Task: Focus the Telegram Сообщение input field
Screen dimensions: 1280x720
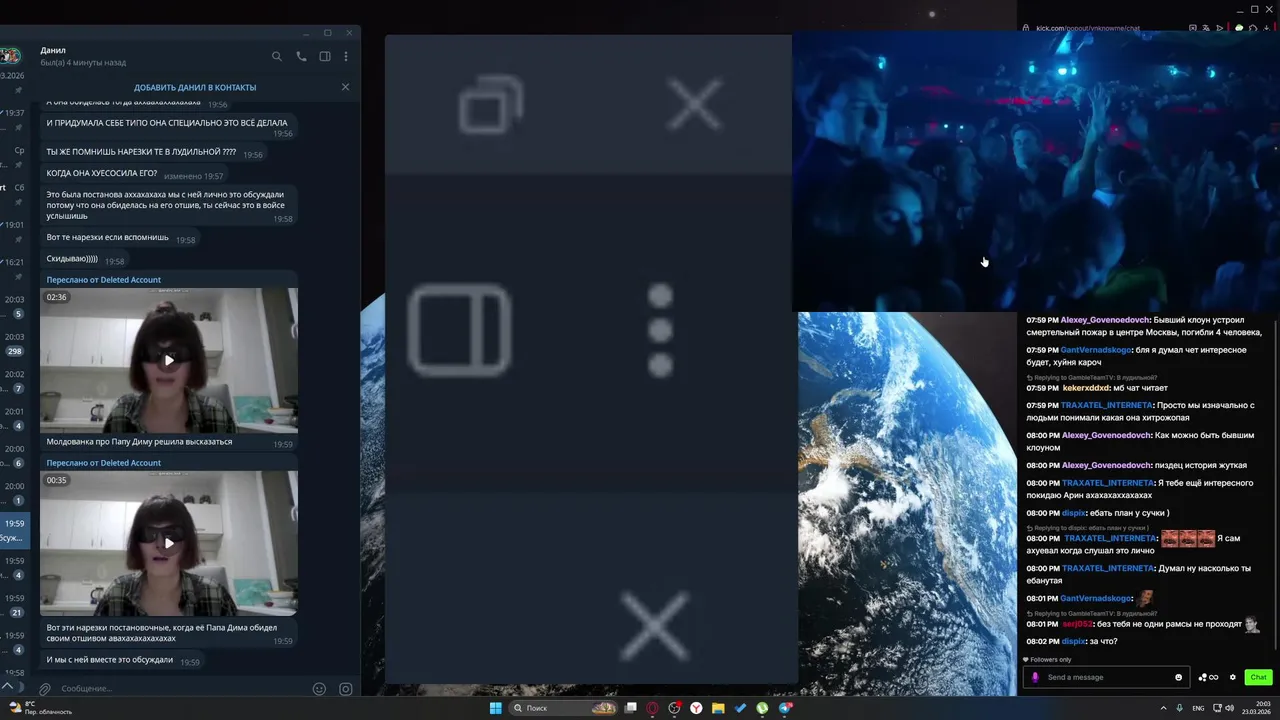Action: click(182, 689)
